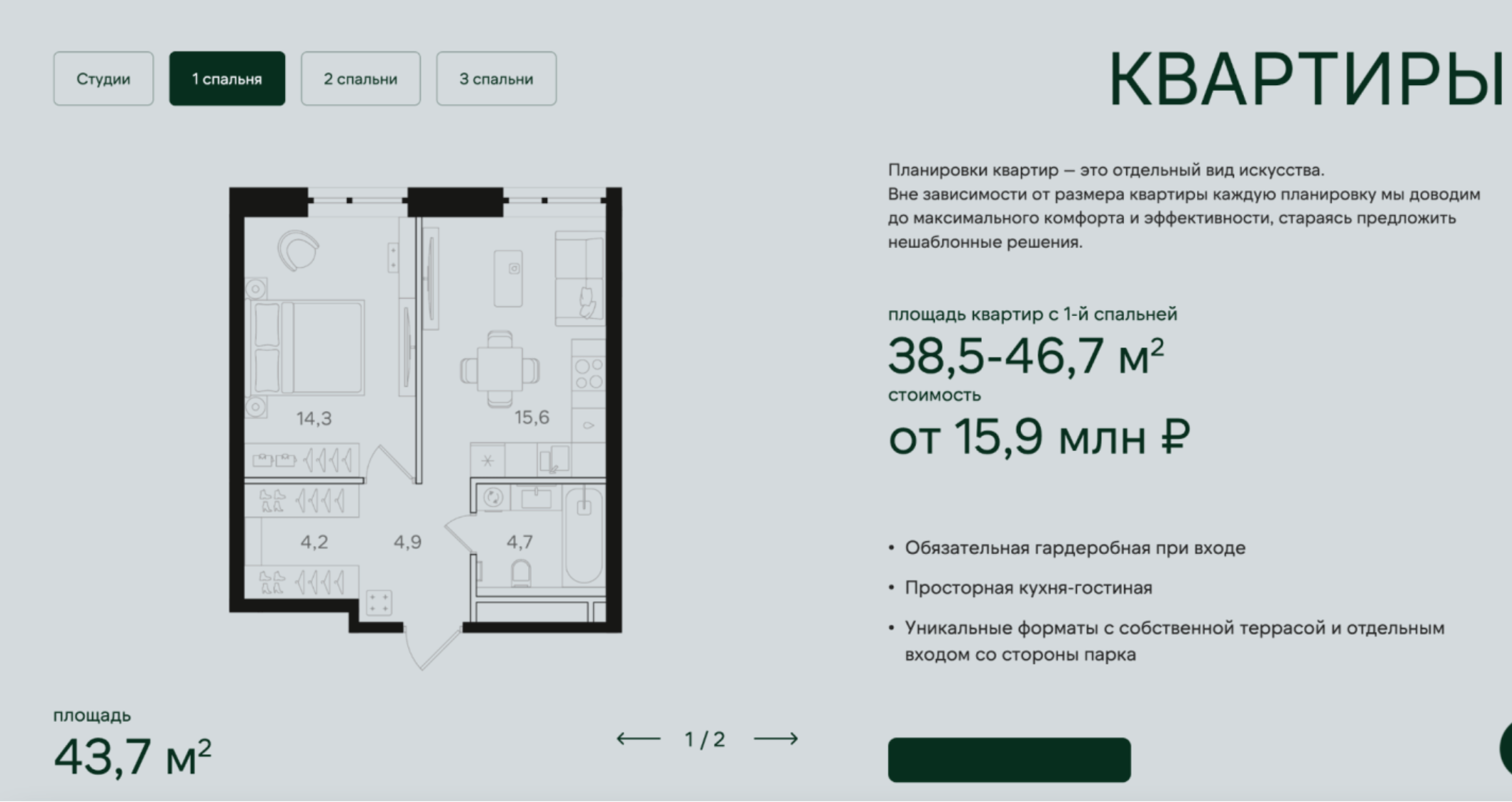This screenshot has height=802, width=1512.
Task: Click the stove burners icon in the kitchen
Action: click(589, 374)
